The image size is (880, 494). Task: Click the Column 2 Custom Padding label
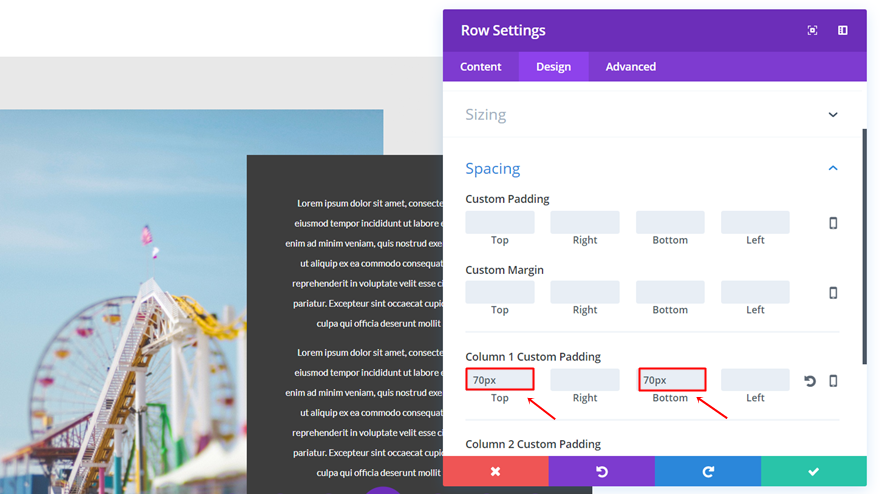(533, 444)
